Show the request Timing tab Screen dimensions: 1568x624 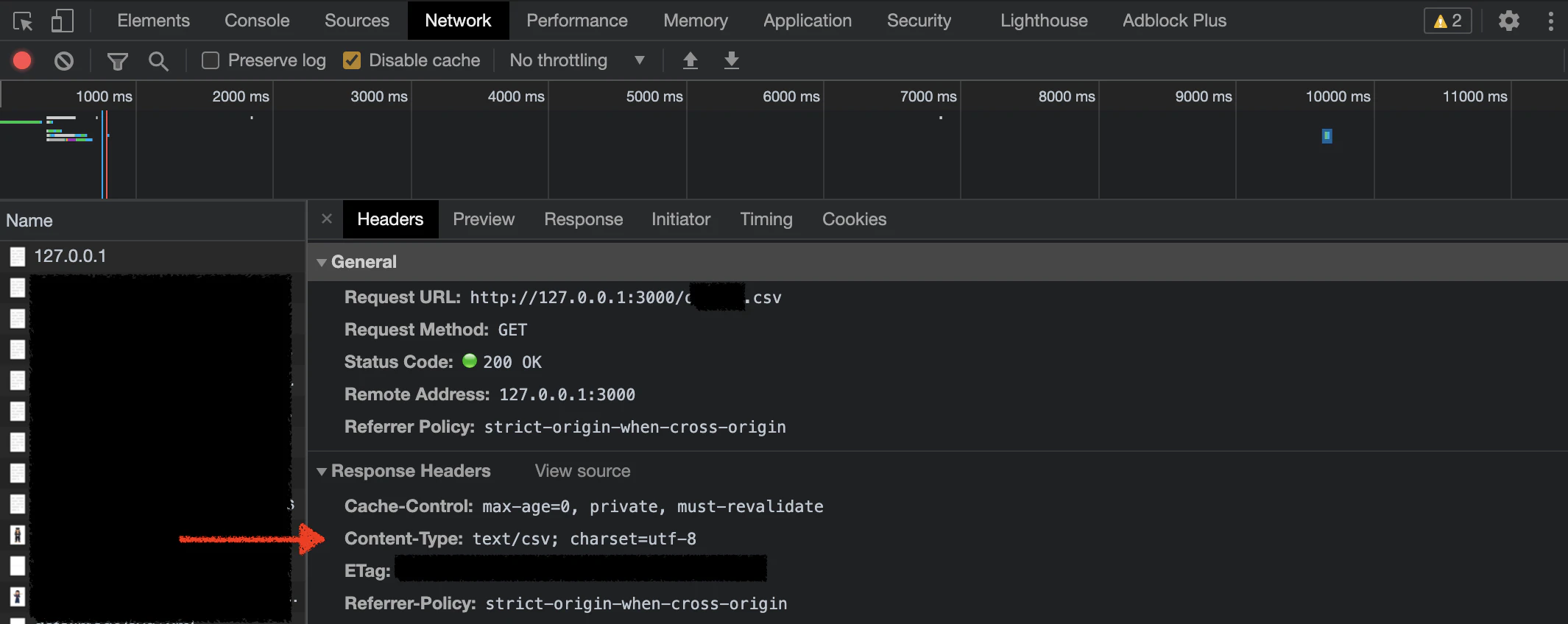point(766,219)
